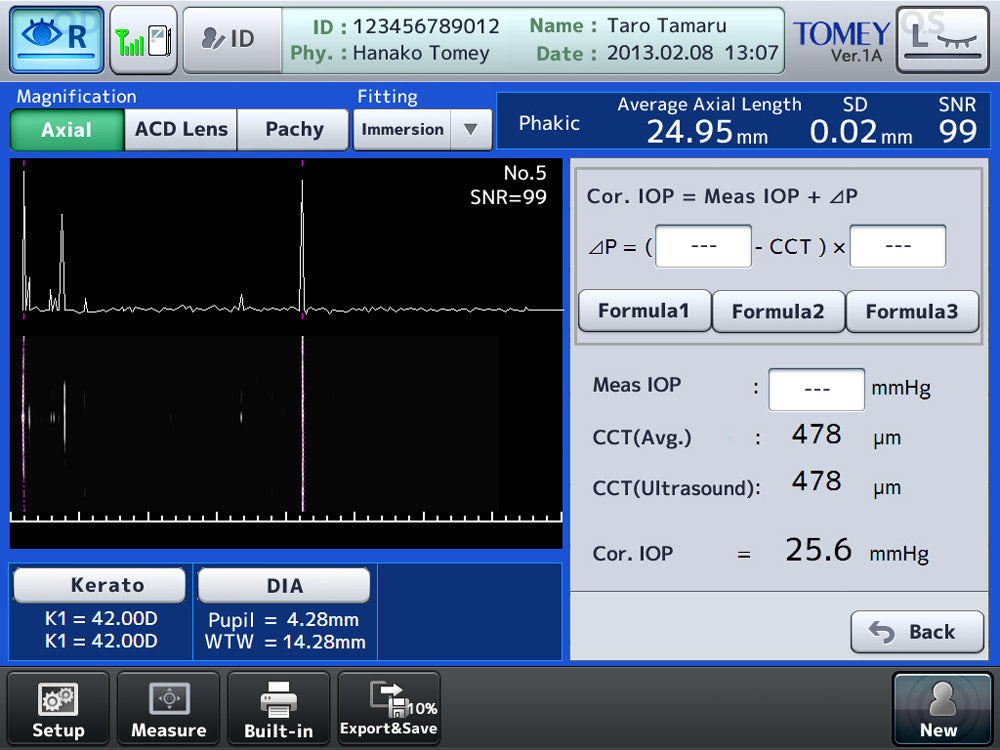Click the date 2013.02.08 13:07
The height and width of the screenshot is (750, 1000).
tap(693, 53)
